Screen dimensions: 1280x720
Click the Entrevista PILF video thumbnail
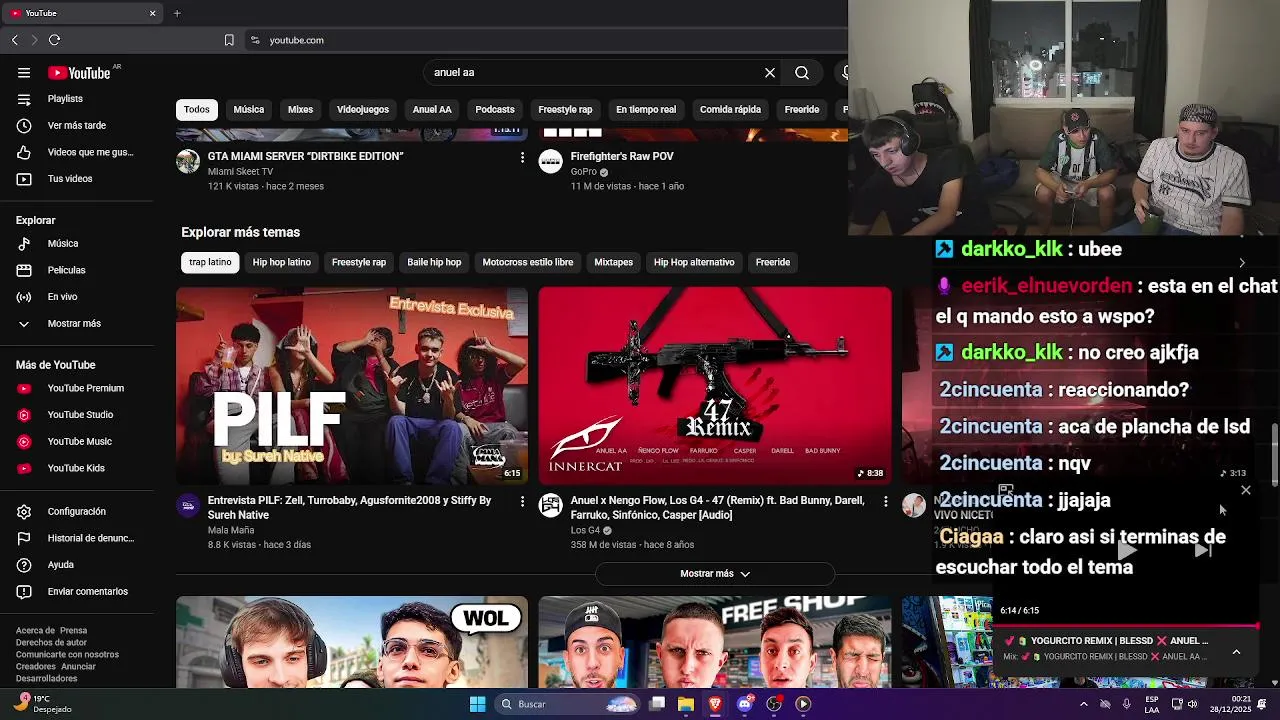(x=352, y=386)
